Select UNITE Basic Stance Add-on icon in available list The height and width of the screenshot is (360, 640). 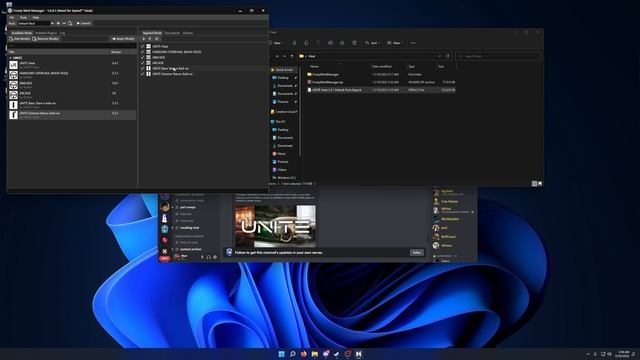pyautogui.click(x=13, y=105)
